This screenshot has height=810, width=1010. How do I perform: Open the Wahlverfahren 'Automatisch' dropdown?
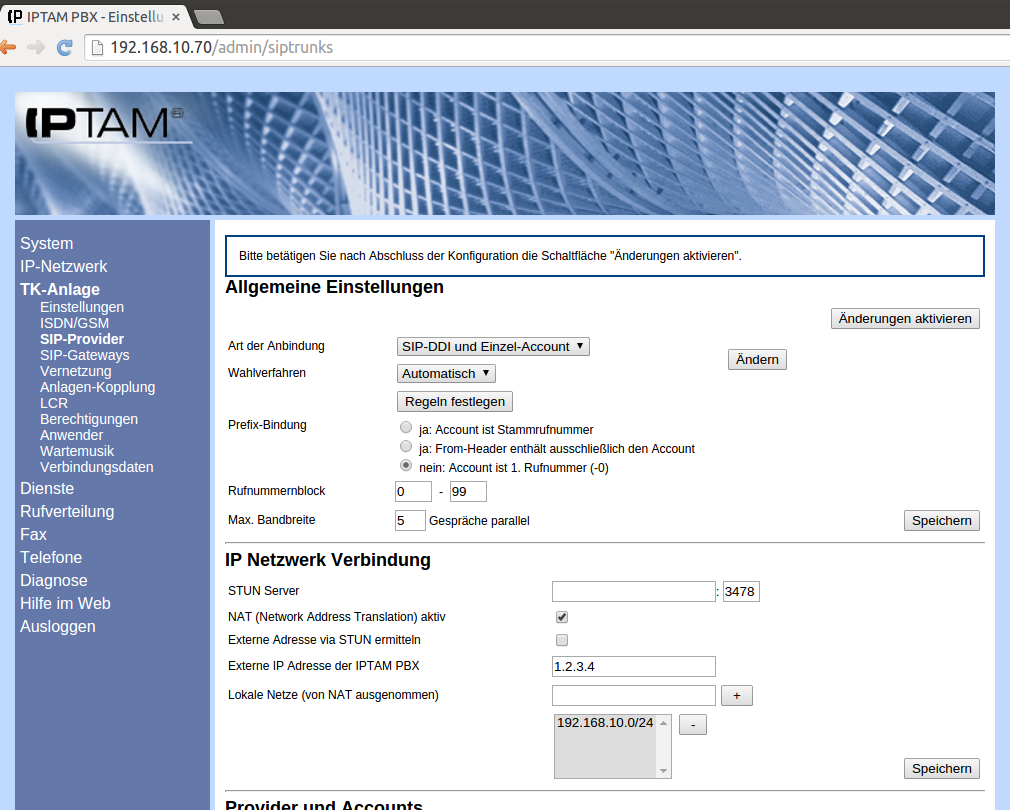tap(446, 374)
